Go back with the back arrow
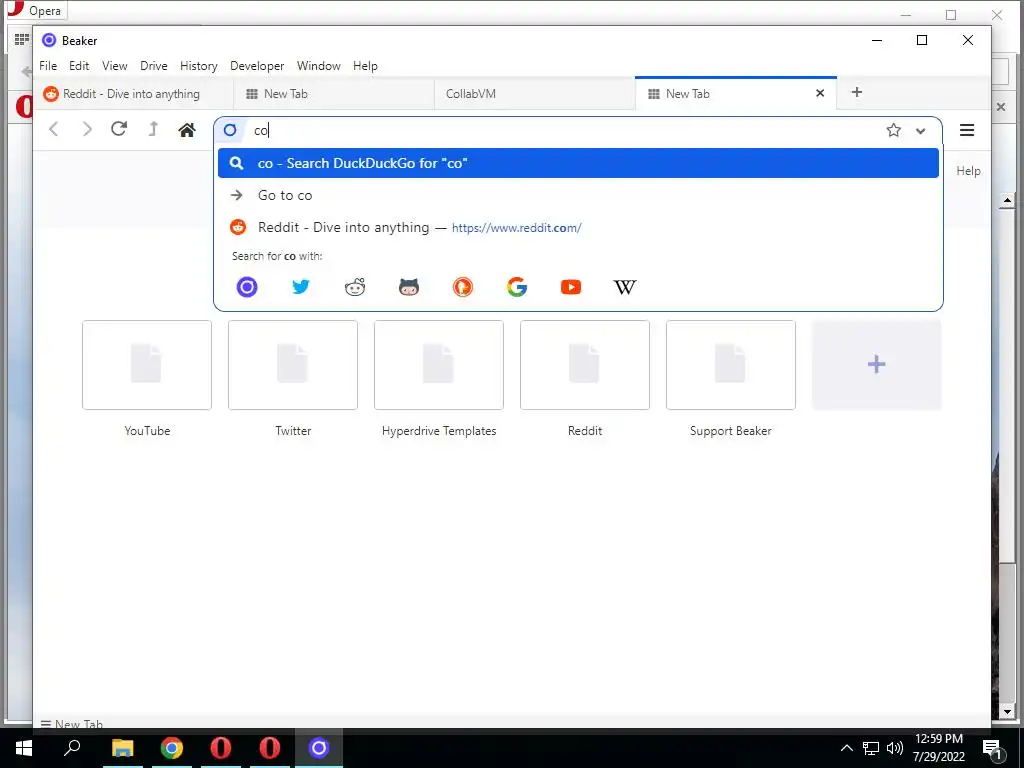Image resolution: width=1024 pixels, height=768 pixels. (x=54, y=129)
